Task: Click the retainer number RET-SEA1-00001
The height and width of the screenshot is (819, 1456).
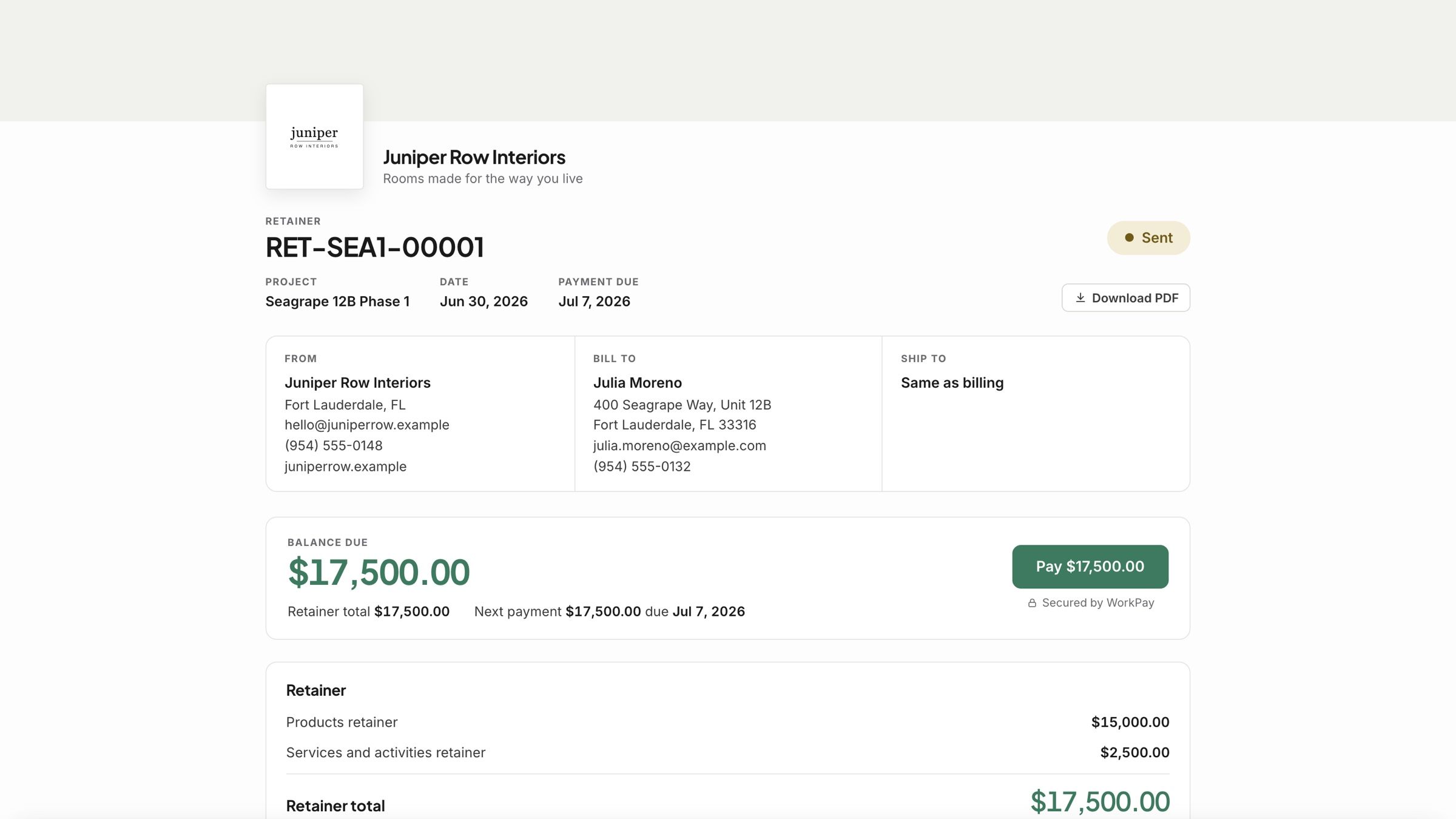Action: click(x=375, y=247)
